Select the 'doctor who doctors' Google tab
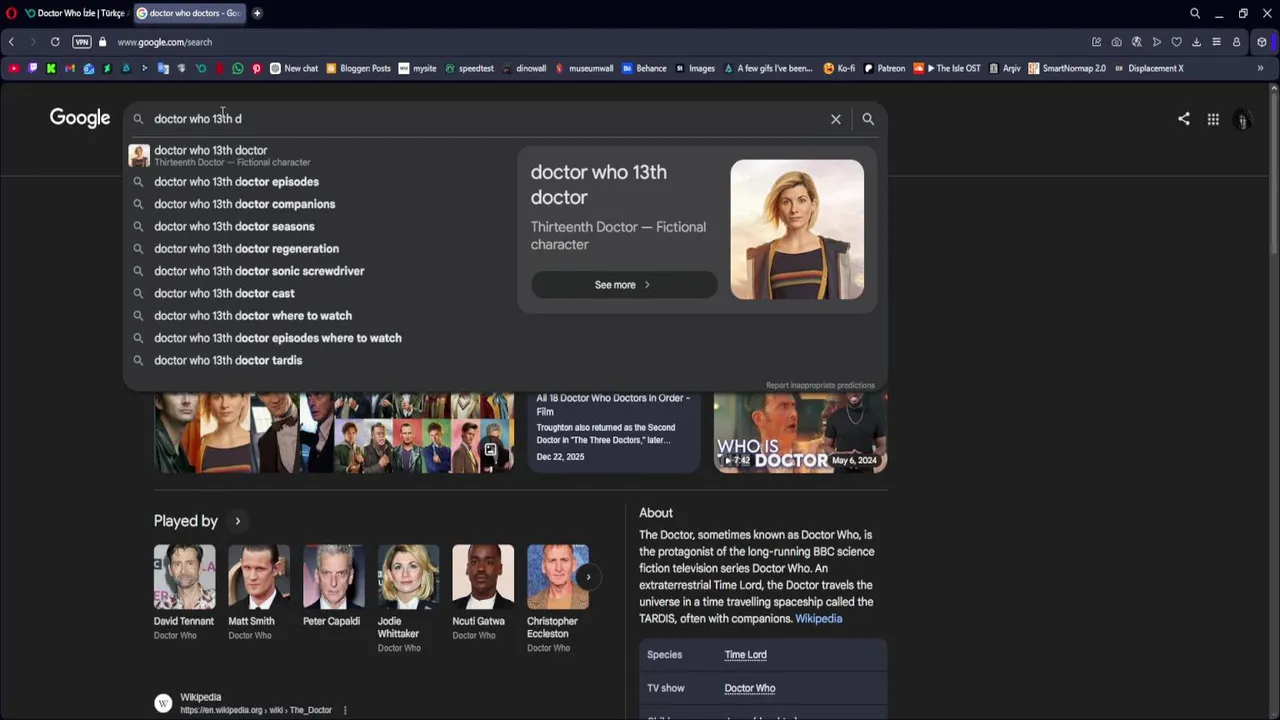Viewport: 1280px width, 720px height. point(189,13)
